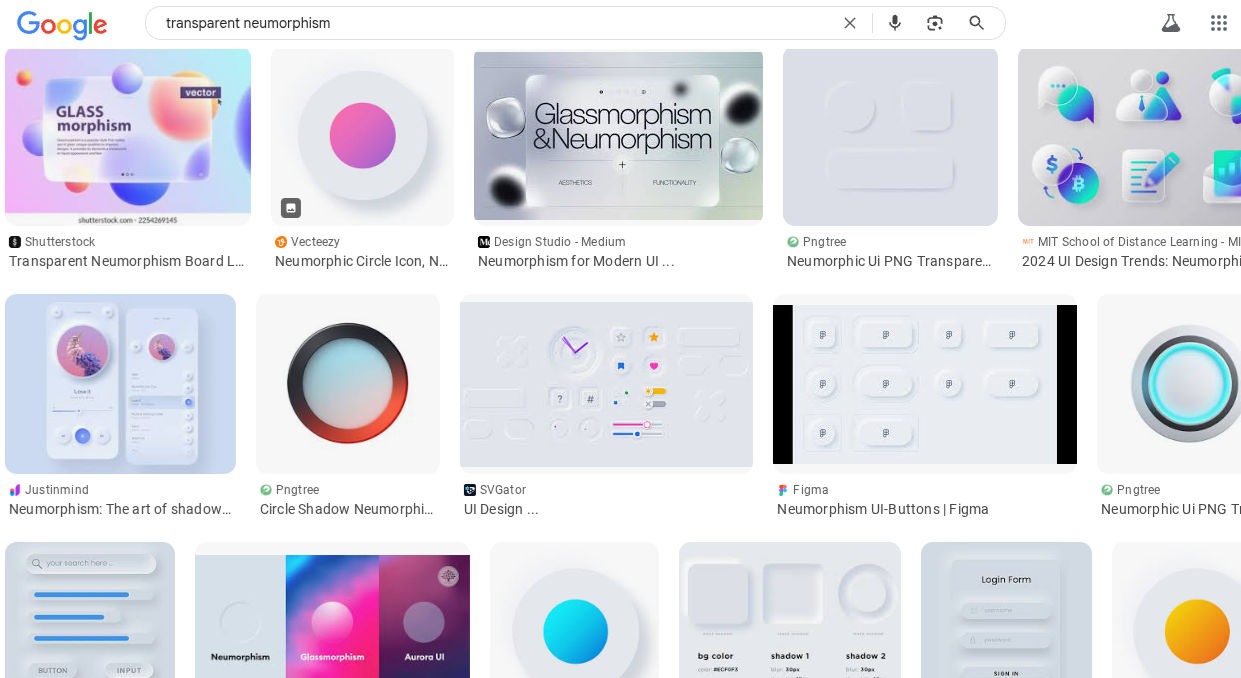Open 'Circle Shadow Neumorphi…' link
Viewport: 1241px width, 678px height.
[x=347, y=509]
